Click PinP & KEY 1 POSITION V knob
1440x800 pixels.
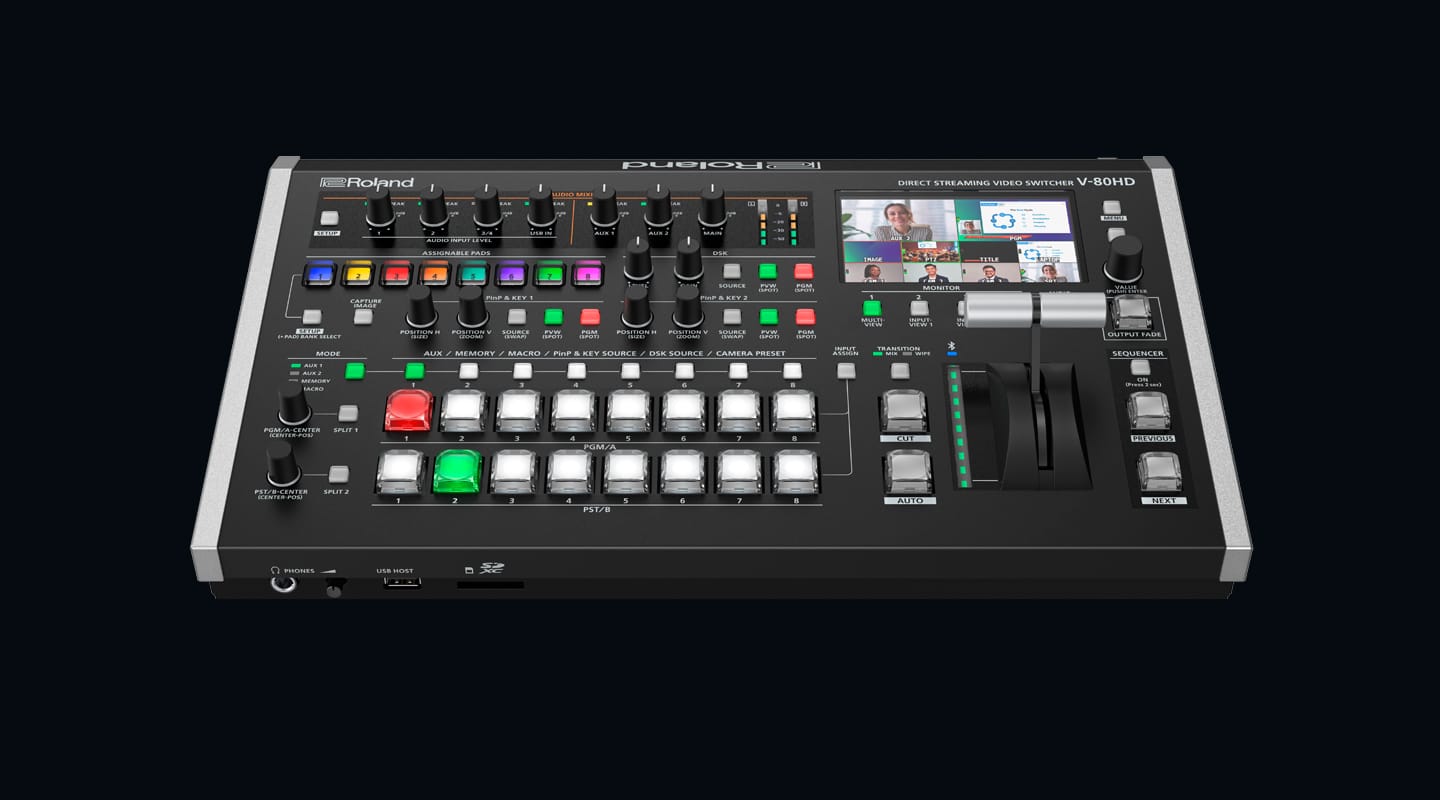coord(472,307)
